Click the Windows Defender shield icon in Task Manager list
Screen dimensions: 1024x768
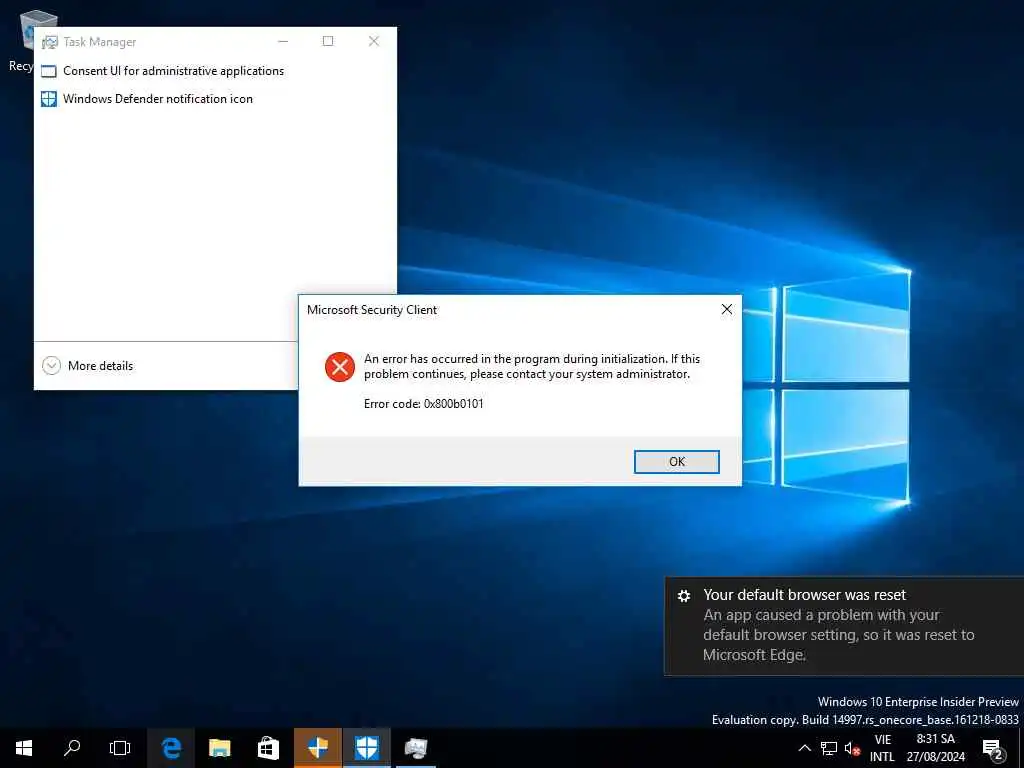(49, 99)
